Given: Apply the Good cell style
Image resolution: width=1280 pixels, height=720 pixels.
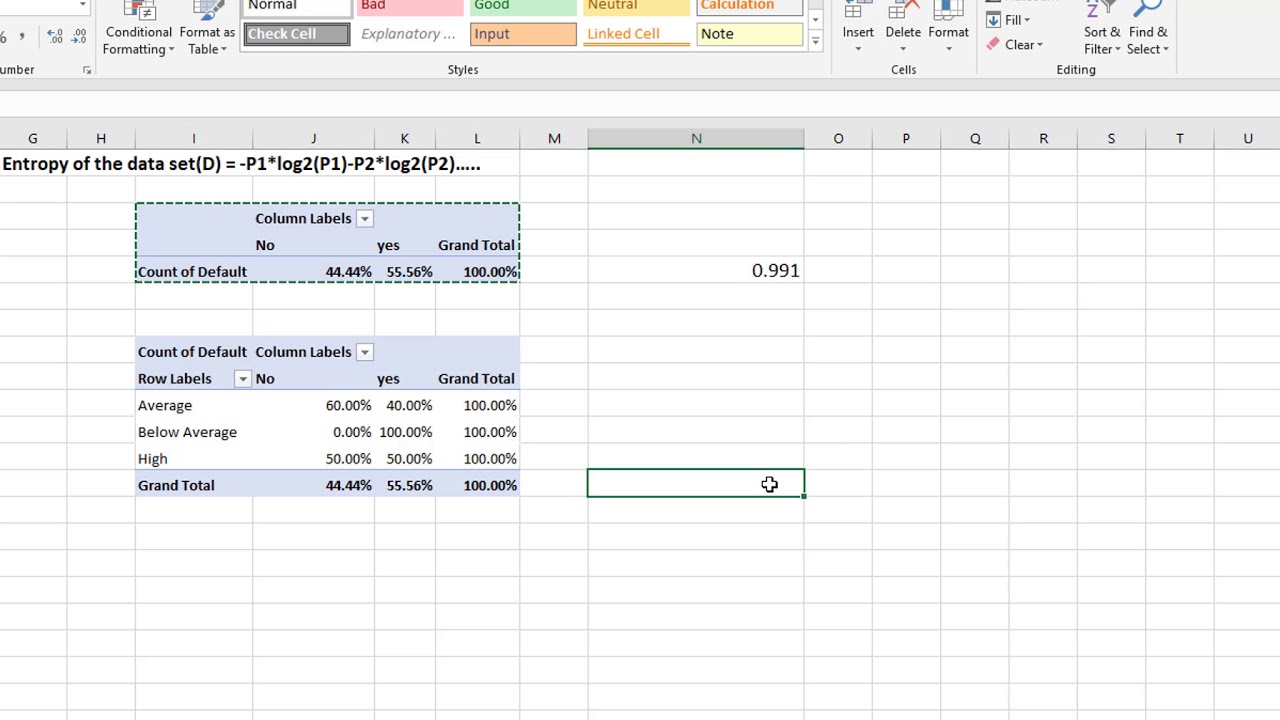Looking at the screenshot, I should click(x=523, y=6).
